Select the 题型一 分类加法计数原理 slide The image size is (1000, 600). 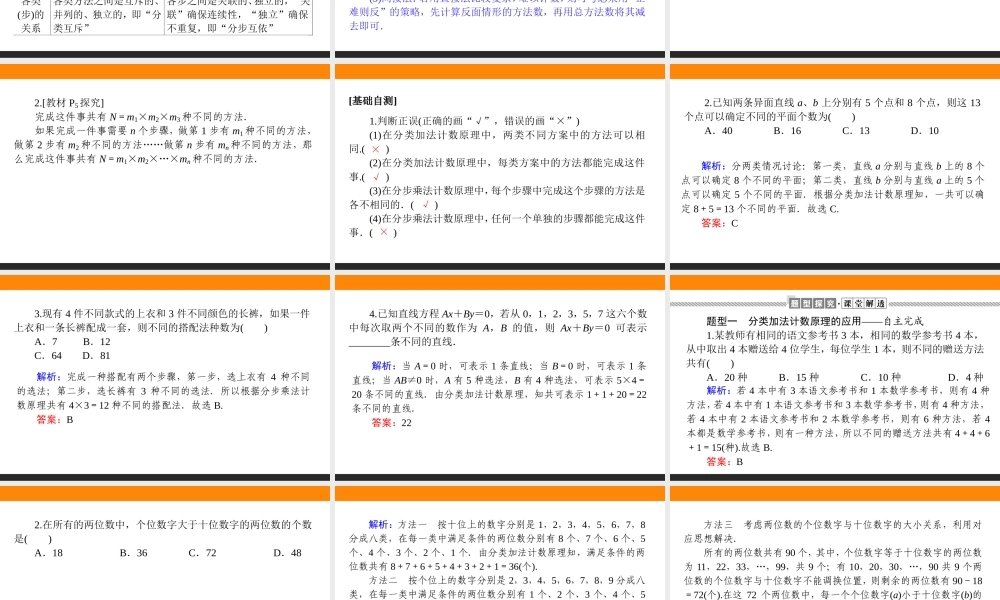pos(835,378)
